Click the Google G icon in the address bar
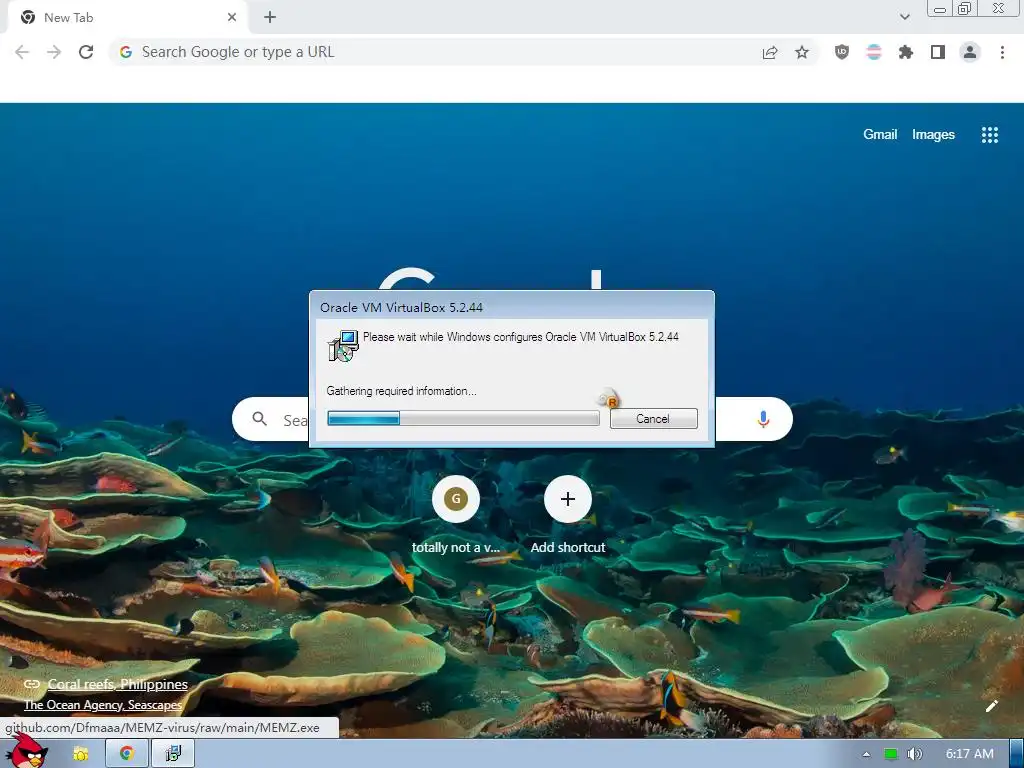 pos(126,52)
